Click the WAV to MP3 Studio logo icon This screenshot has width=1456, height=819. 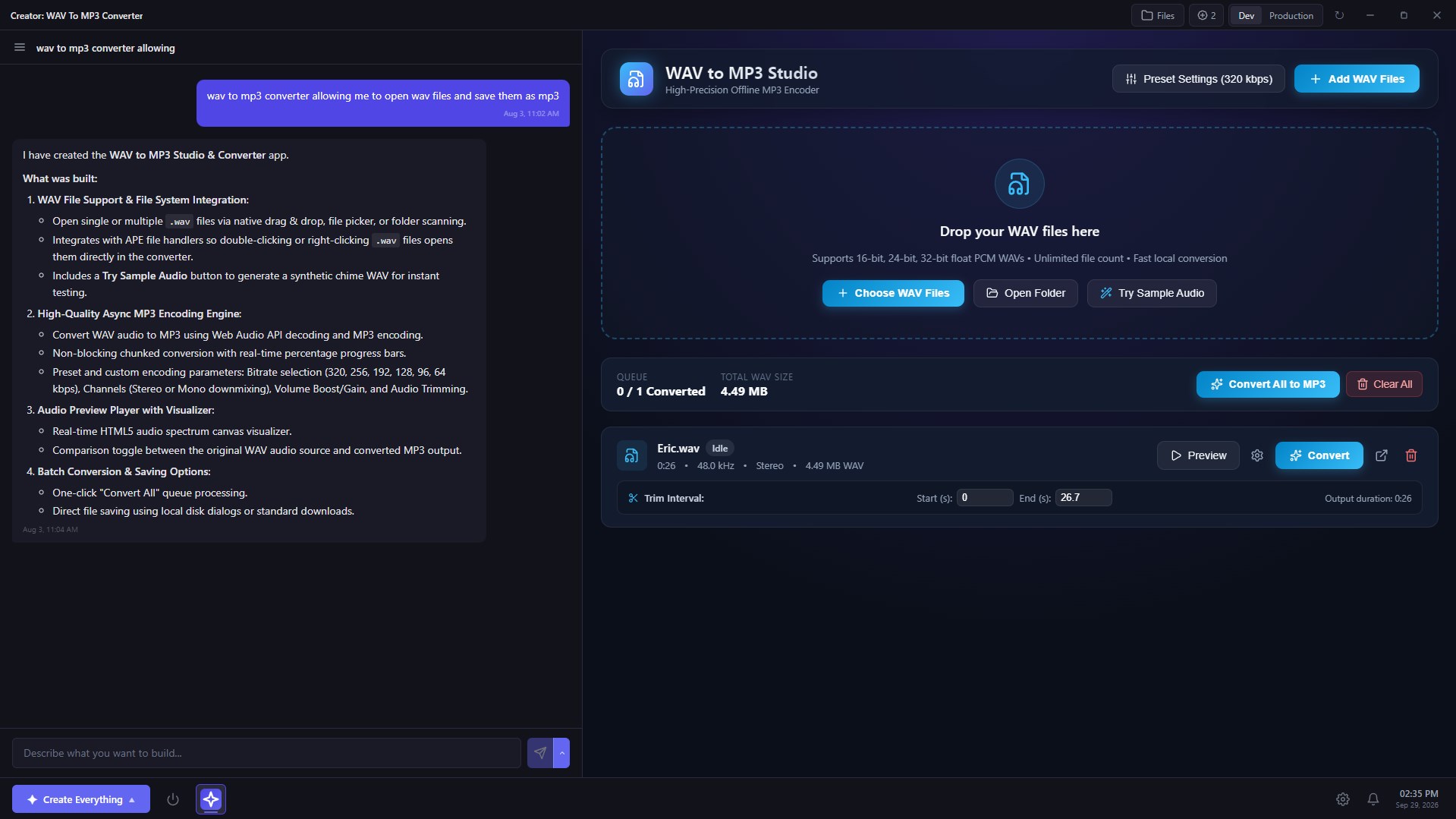[636, 79]
